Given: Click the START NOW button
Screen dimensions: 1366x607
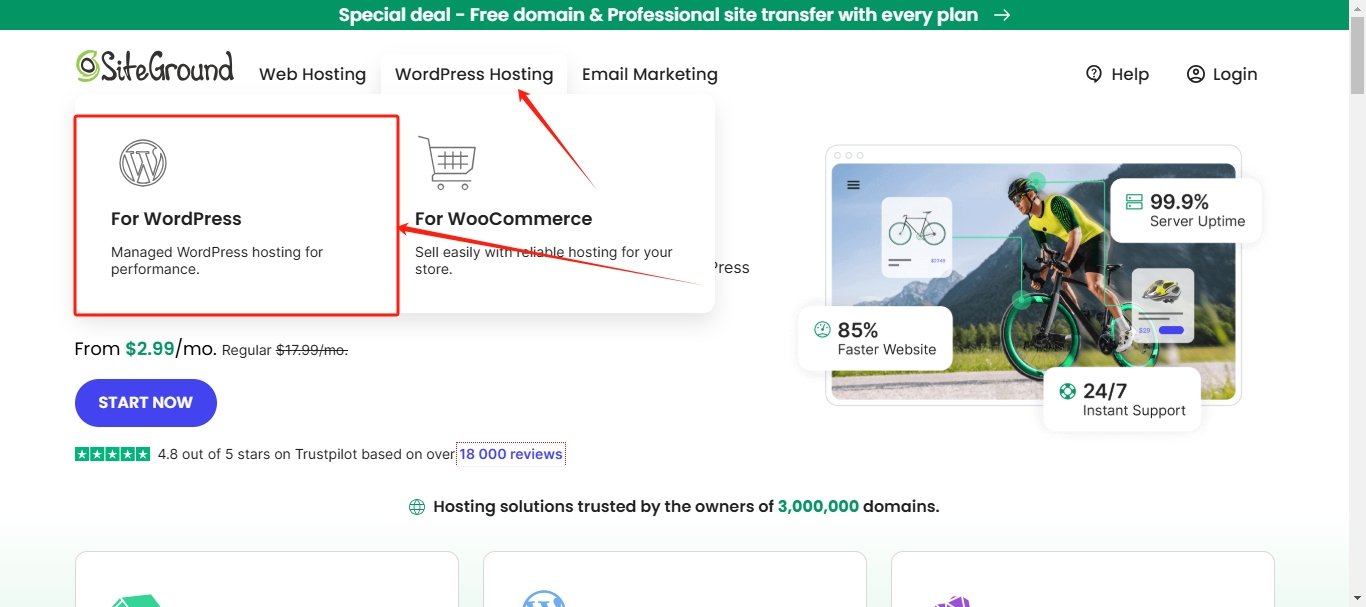Looking at the screenshot, I should point(146,403).
